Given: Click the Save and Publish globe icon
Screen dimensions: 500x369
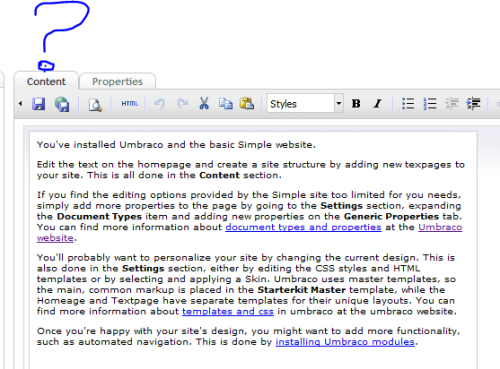Looking at the screenshot, I should (x=62, y=104).
